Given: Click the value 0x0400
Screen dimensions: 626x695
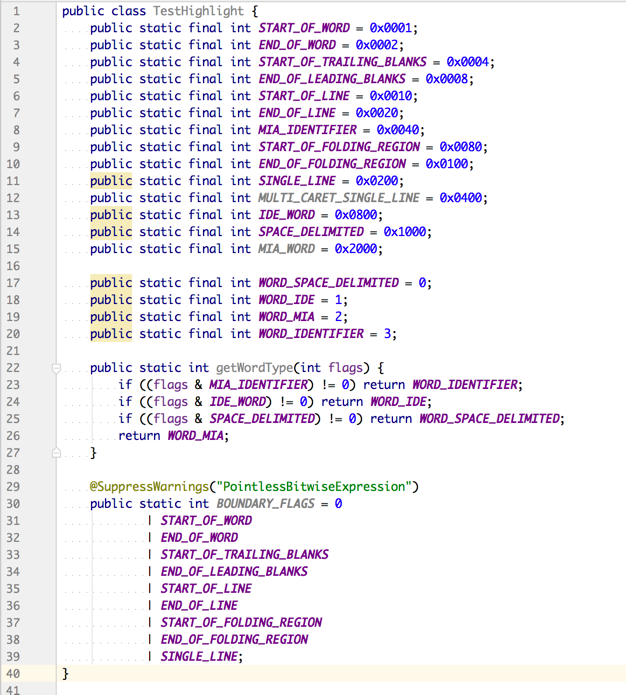Looking at the screenshot, I should 461,198.
